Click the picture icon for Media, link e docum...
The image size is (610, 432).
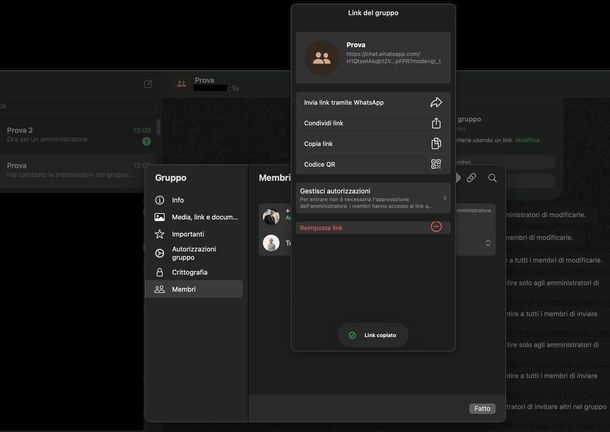160,217
